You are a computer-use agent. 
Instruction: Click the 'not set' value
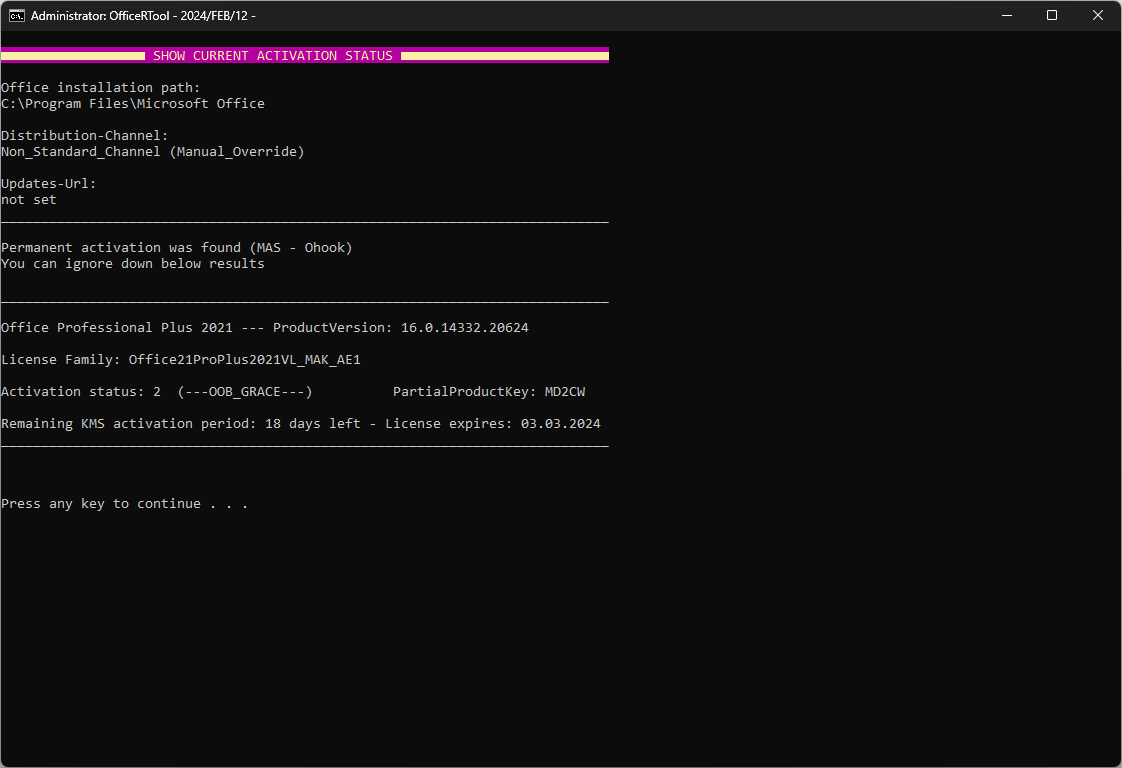point(29,200)
